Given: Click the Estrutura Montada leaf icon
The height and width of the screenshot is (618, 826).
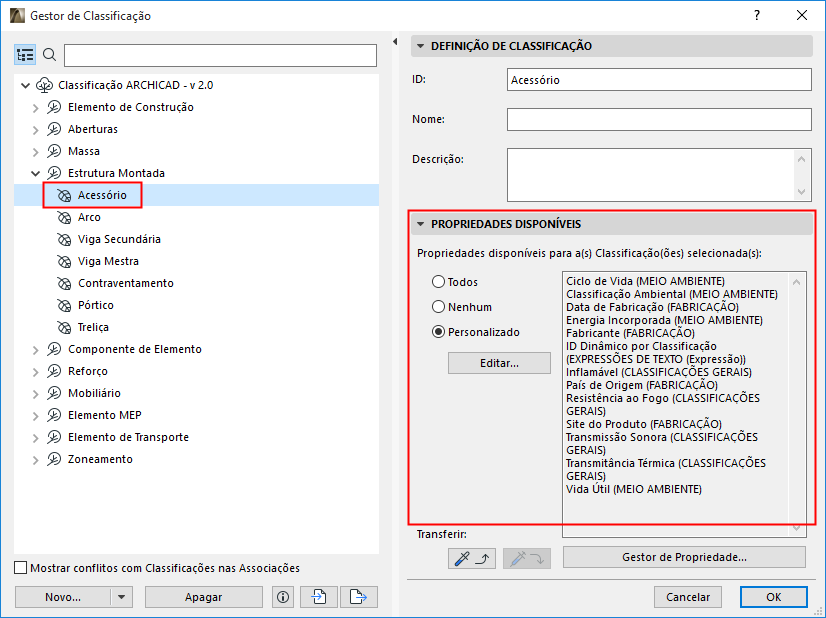Looking at the screenshot, I should pos(54,173).
